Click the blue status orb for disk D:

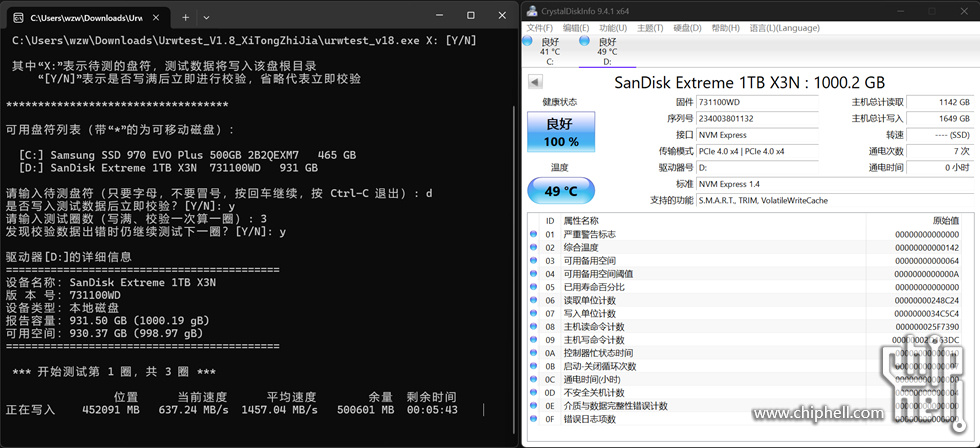pos(584,41)
